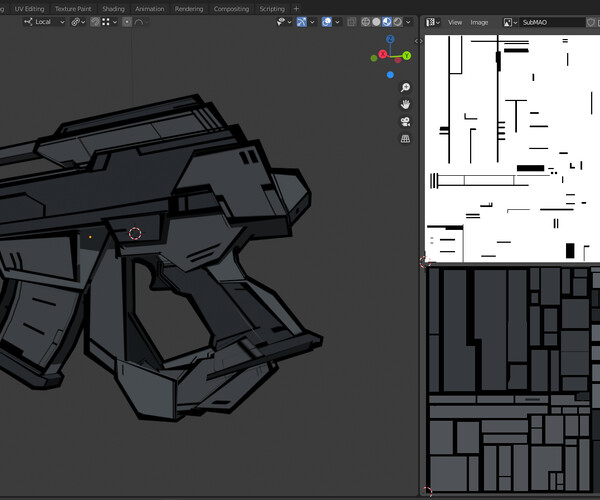Toggle the camera view icon
Image resolution: width=600 pixels, height=500 pixels.
coord(405,121)
